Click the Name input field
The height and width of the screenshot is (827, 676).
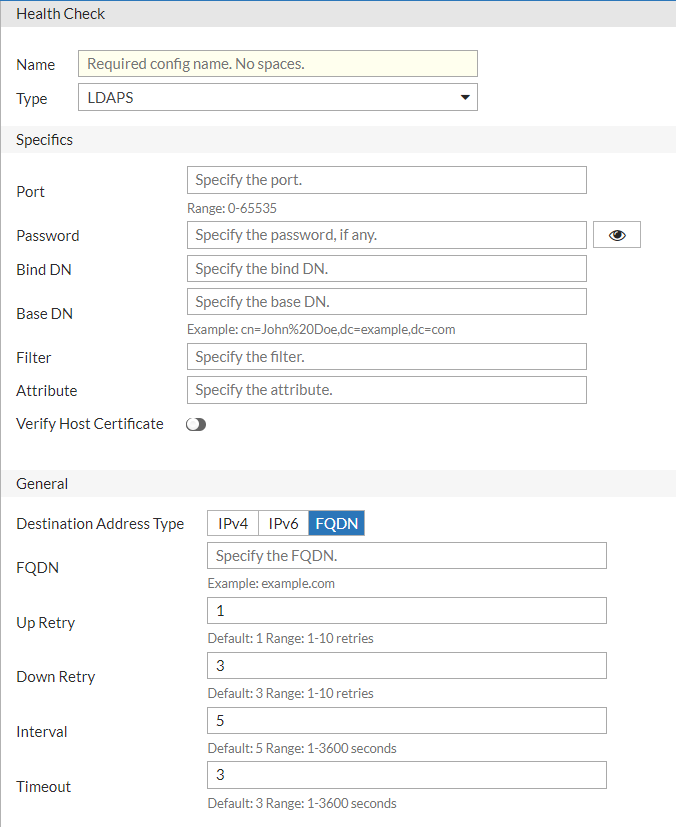278,64
